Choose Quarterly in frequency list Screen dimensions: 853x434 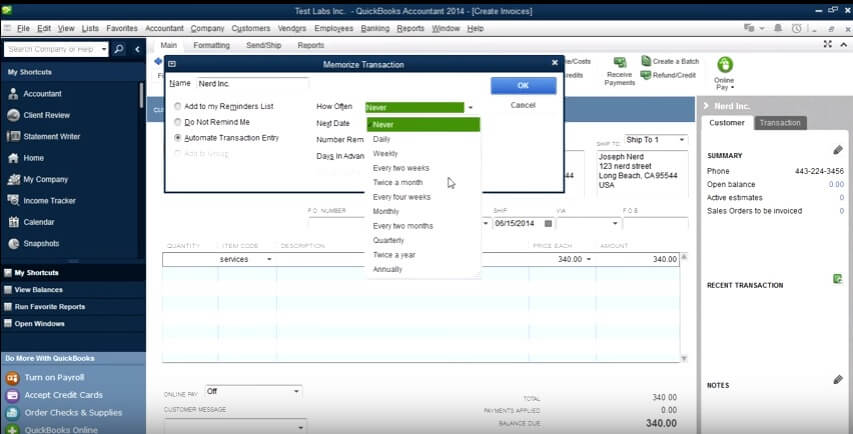point(423,240)
